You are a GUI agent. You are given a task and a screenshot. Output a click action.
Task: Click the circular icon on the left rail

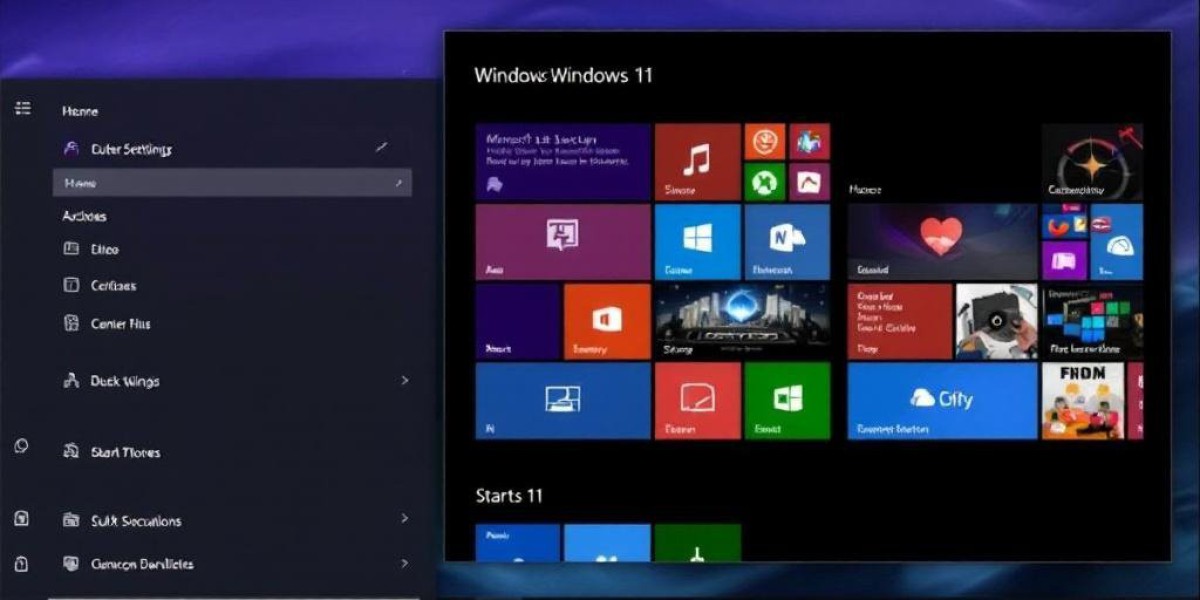[x=22, y=446]
